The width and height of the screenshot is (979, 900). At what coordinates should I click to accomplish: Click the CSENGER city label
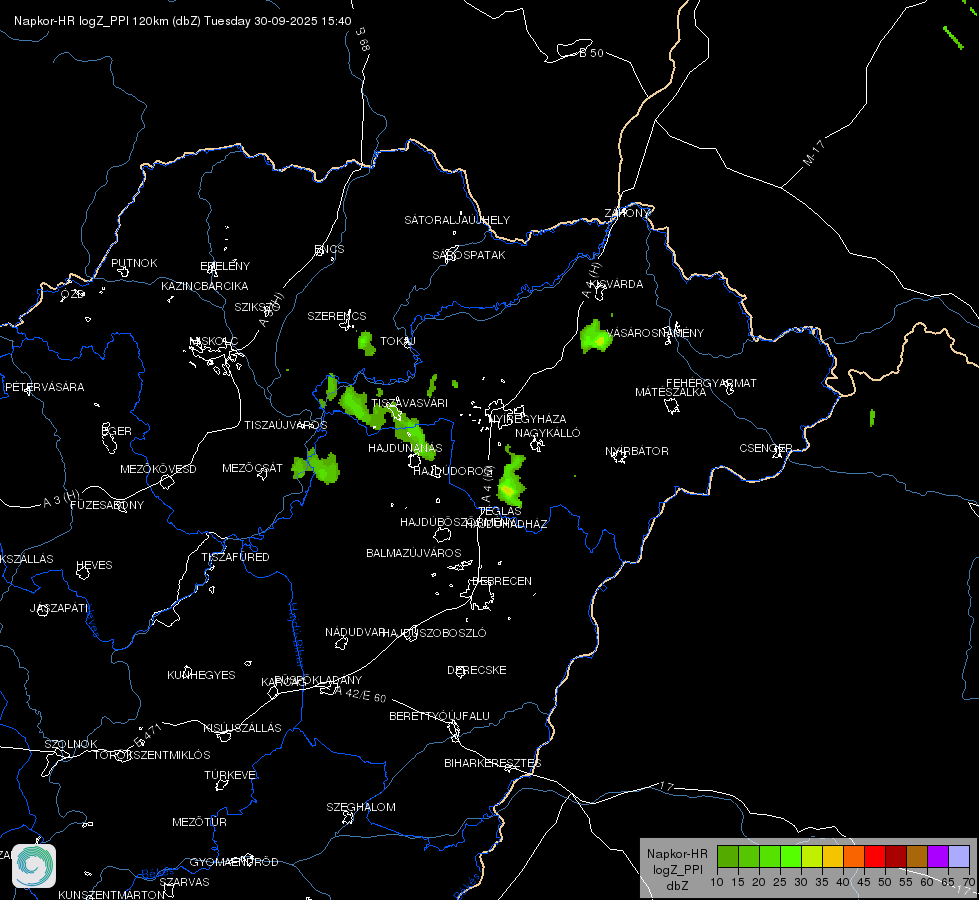coord(765,448)
